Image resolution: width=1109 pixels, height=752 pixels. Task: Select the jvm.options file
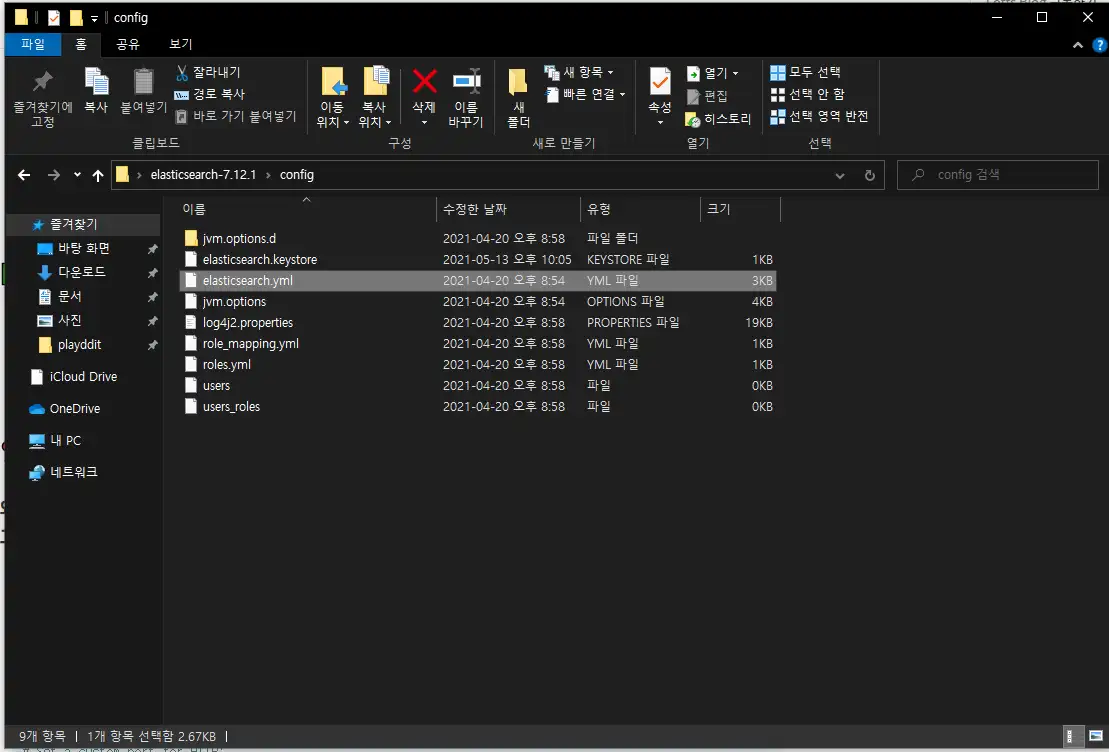pyautogui.click(x=477, y=301)
